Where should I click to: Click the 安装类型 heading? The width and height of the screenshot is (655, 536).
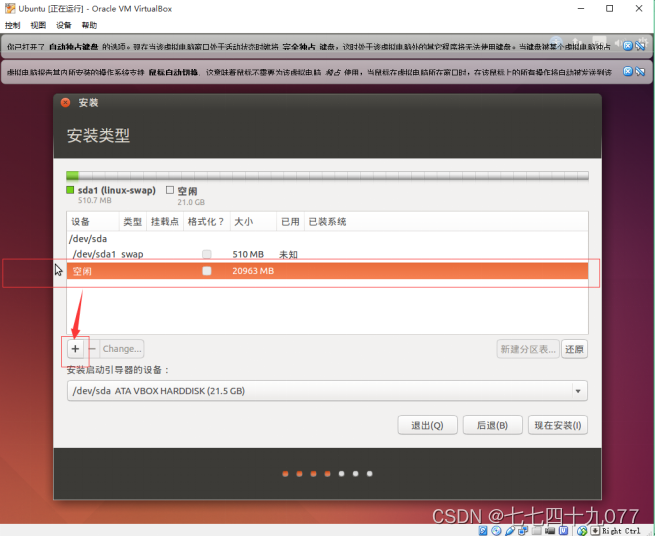click(x=99, y=135)
